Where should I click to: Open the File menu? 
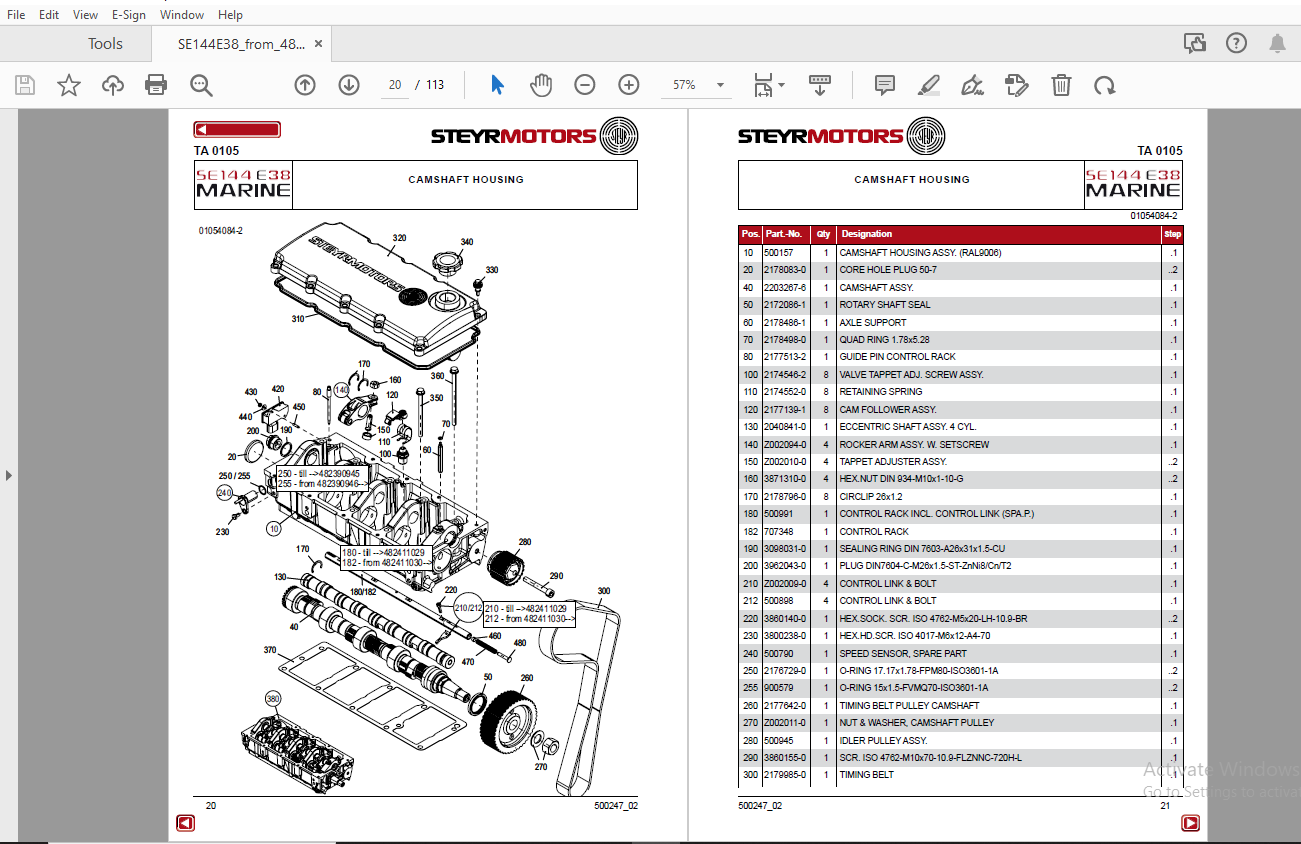[x=16, y=15]
